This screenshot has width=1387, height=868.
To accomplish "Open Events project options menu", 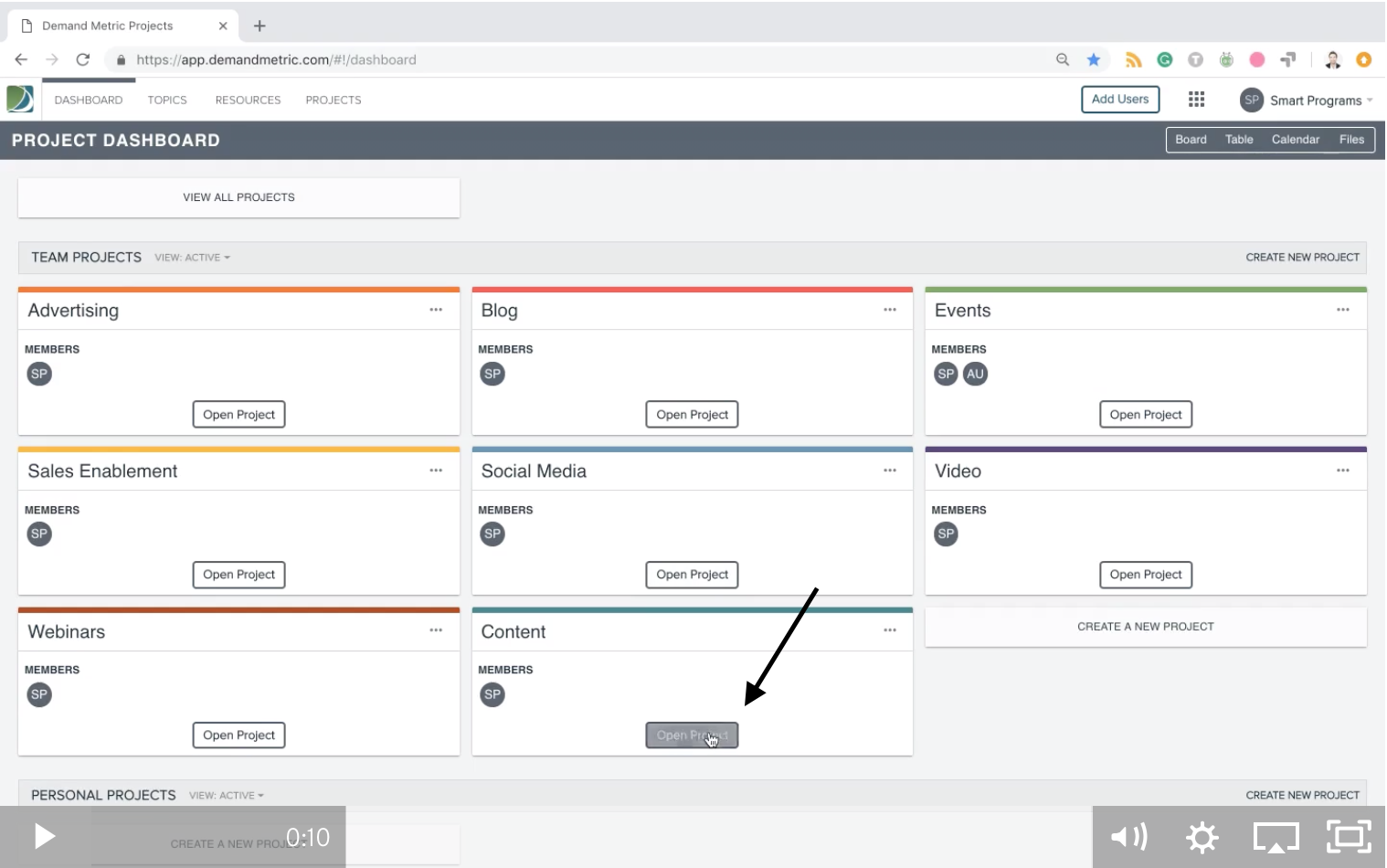I will 1343,310.
